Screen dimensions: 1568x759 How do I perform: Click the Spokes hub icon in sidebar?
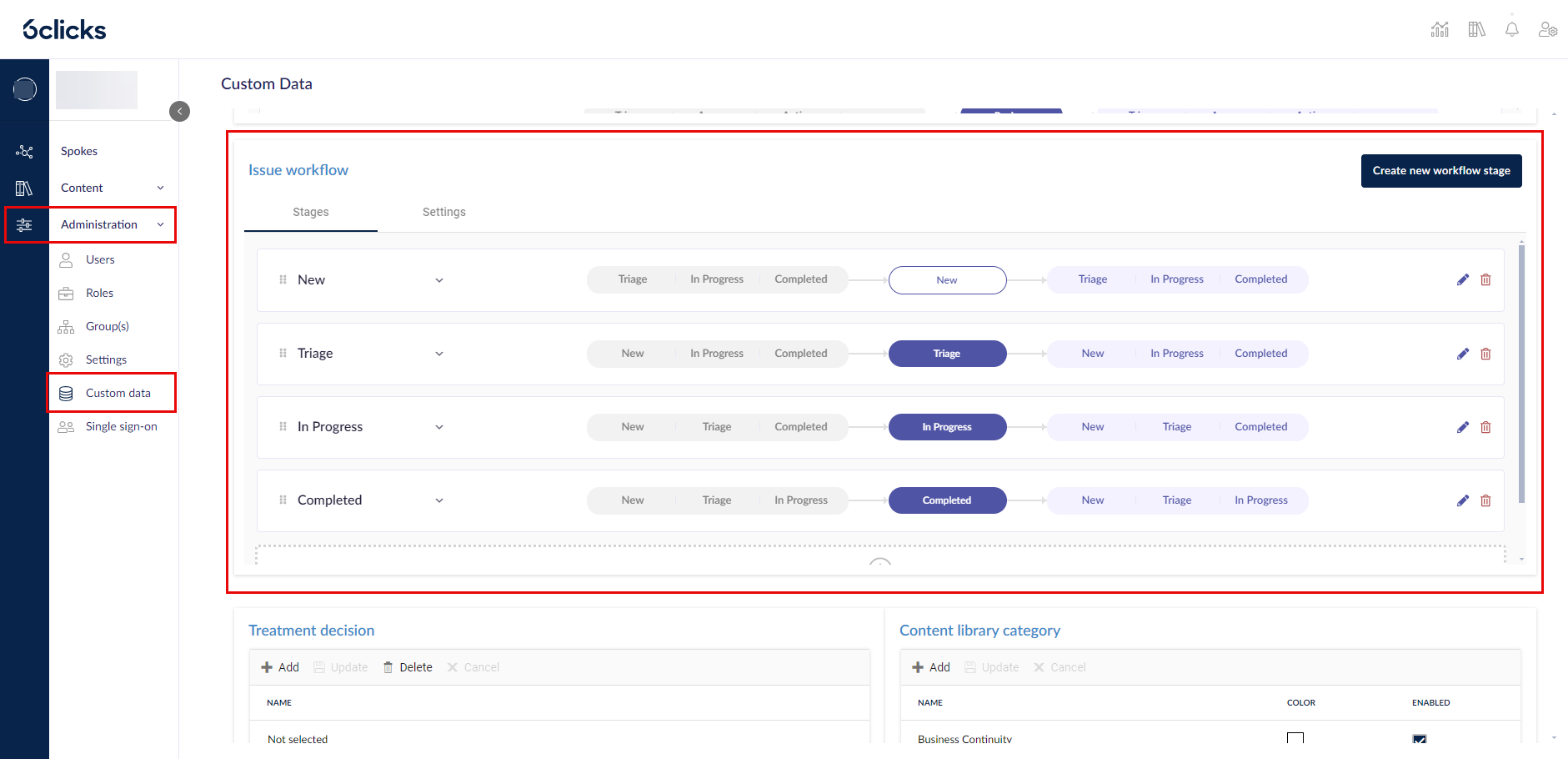[24, 152]
